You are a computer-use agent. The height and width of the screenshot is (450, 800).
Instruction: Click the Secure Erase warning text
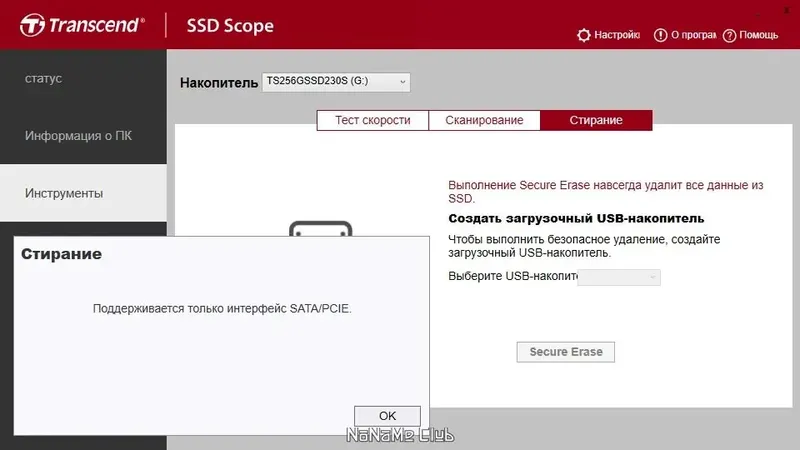point(606,192)
